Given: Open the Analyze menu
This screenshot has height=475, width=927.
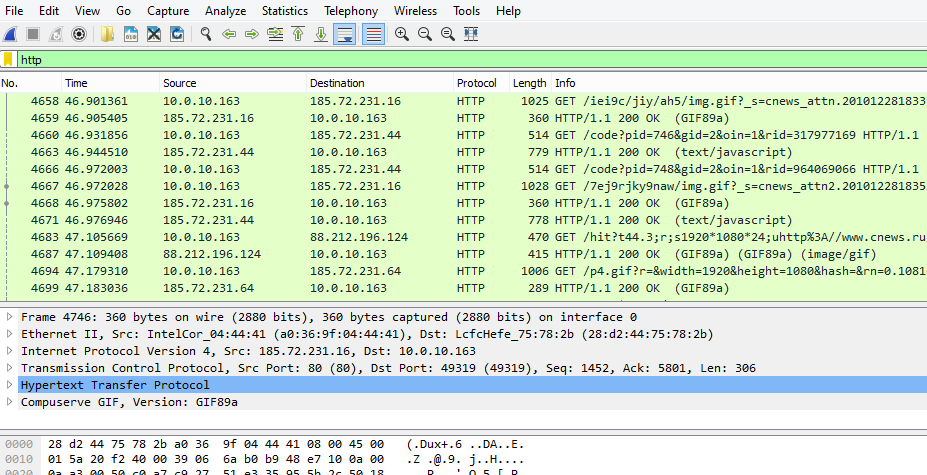Looking at the screenshot, I should click(225, 11).
